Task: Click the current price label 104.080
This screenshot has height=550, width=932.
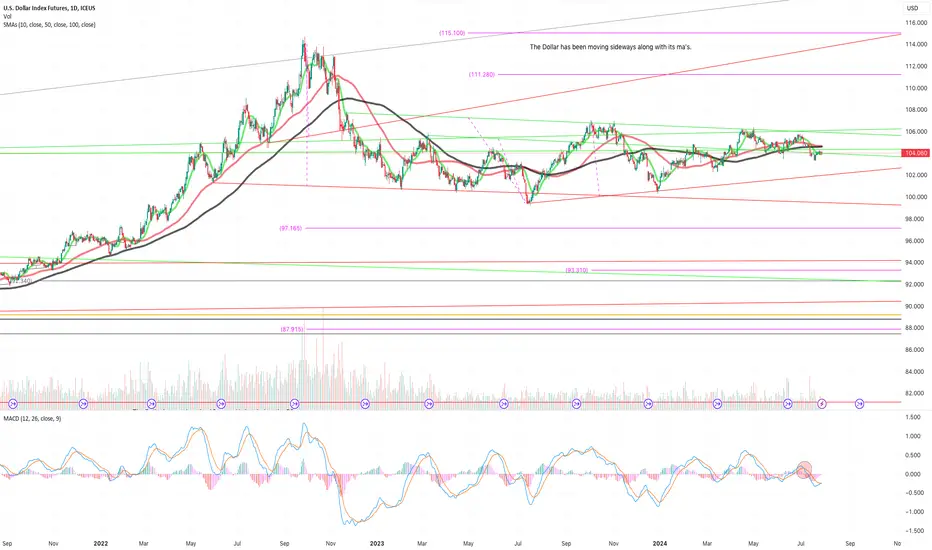Action: coord(915,153)
